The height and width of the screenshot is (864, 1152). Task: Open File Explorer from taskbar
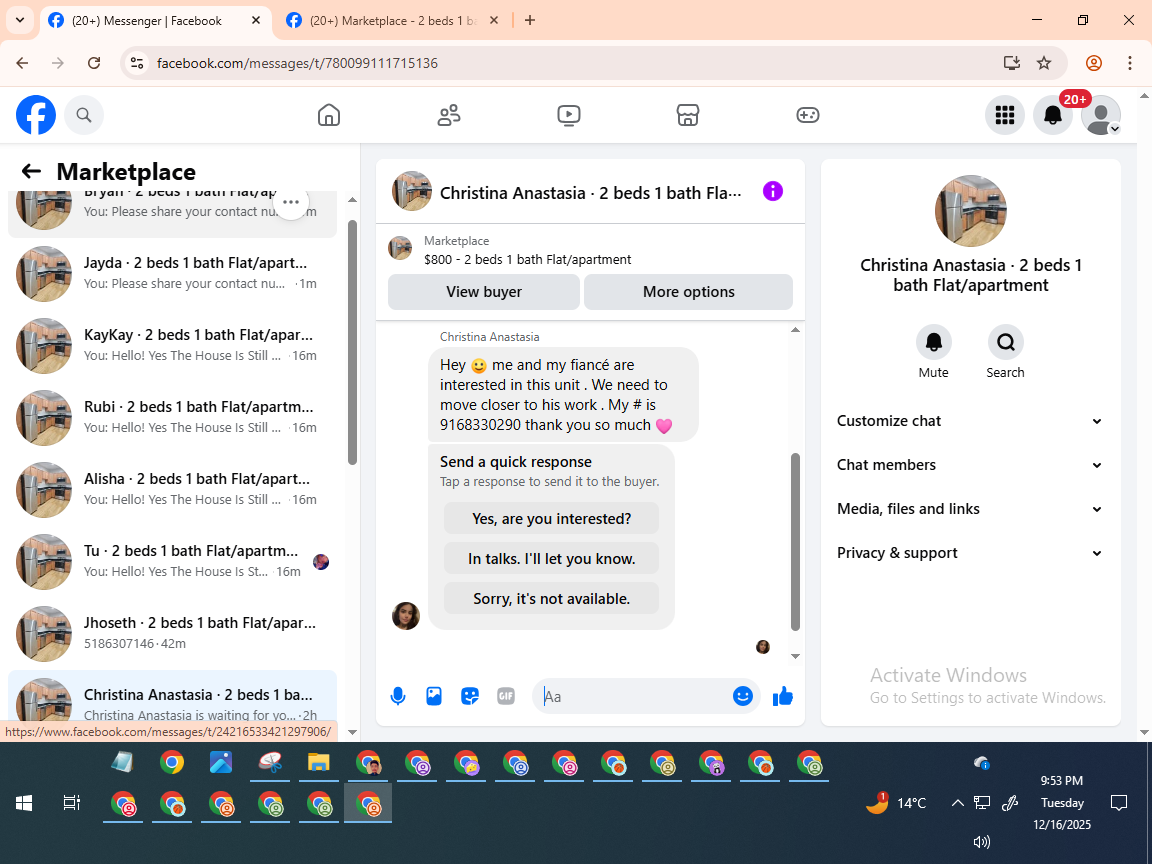(x=318, y=763)
